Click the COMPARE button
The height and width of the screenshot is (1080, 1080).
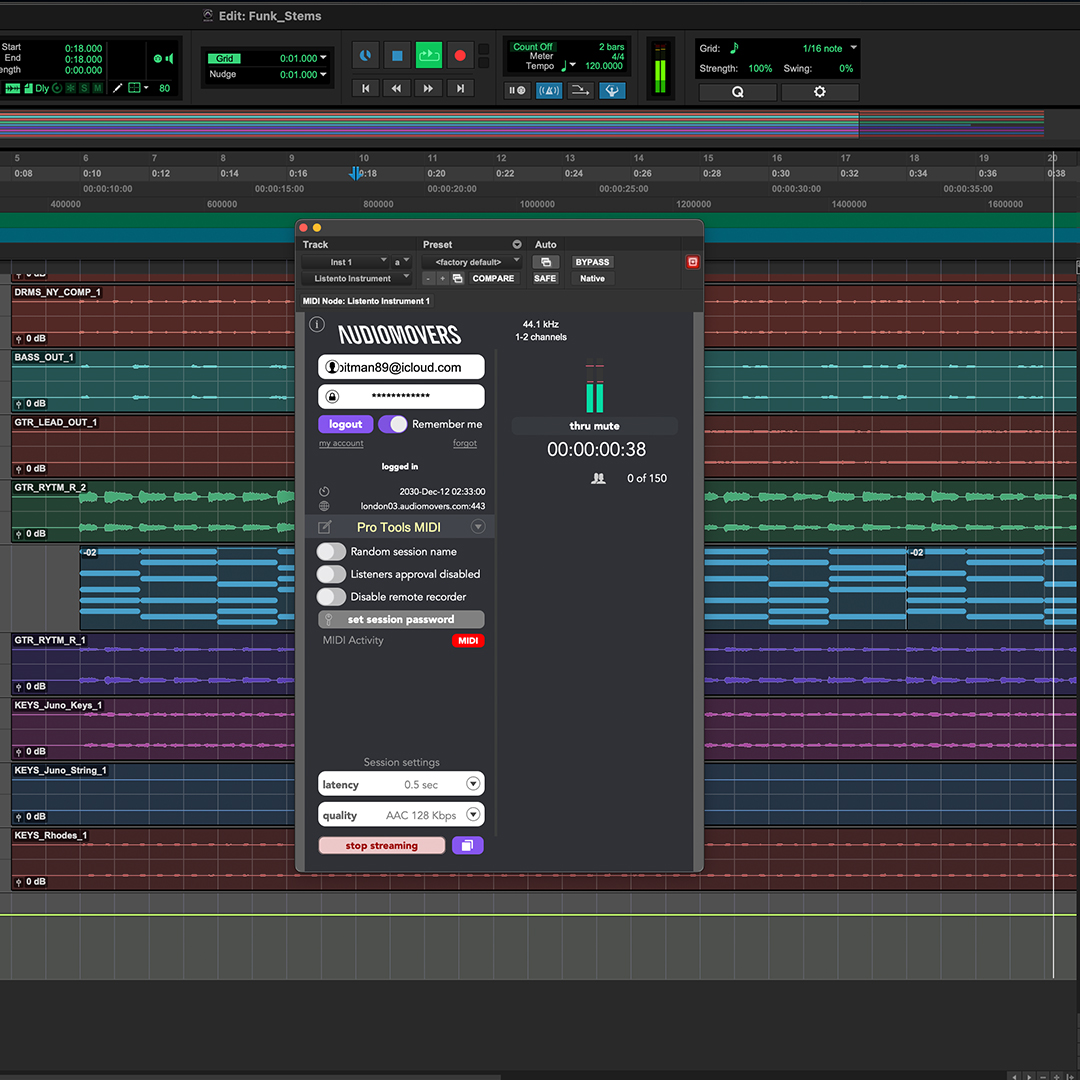click(x=493, y=279)
